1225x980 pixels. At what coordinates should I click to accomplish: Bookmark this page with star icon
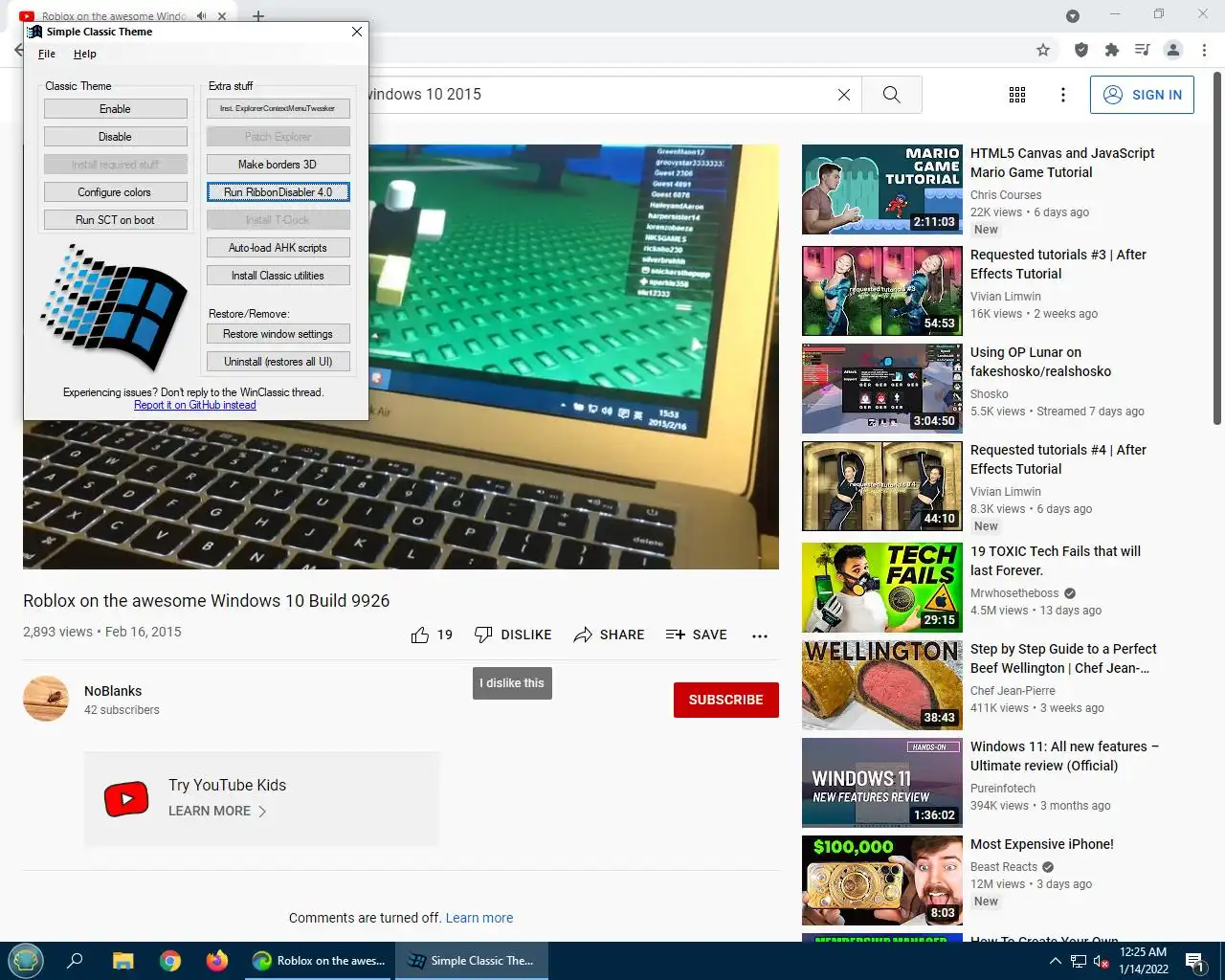click(1043, 50)
